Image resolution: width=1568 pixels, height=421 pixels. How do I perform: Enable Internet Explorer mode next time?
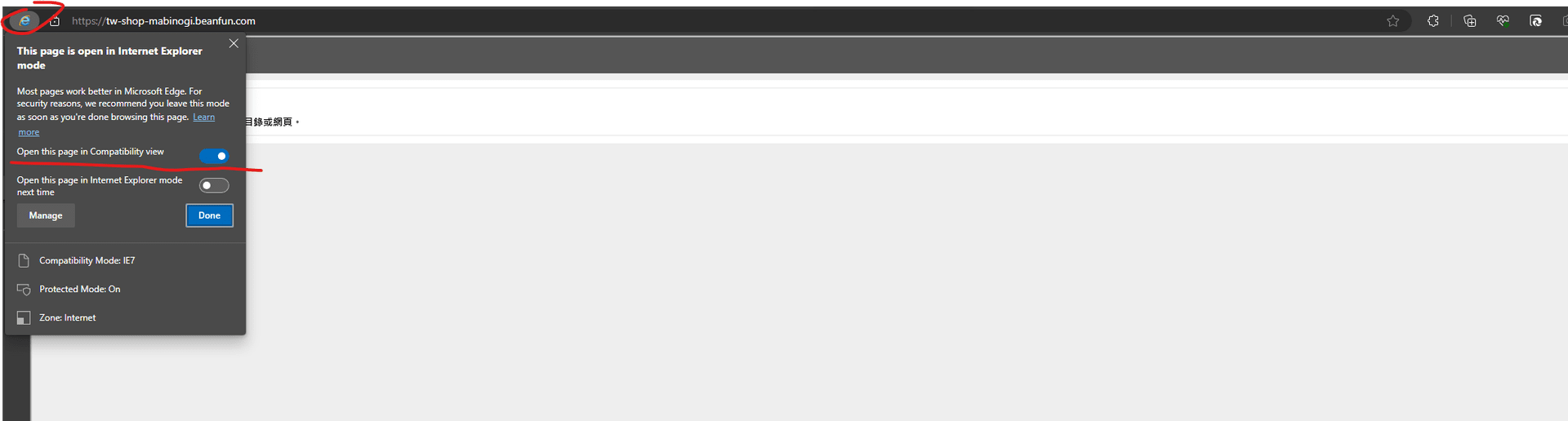[214, 185]
